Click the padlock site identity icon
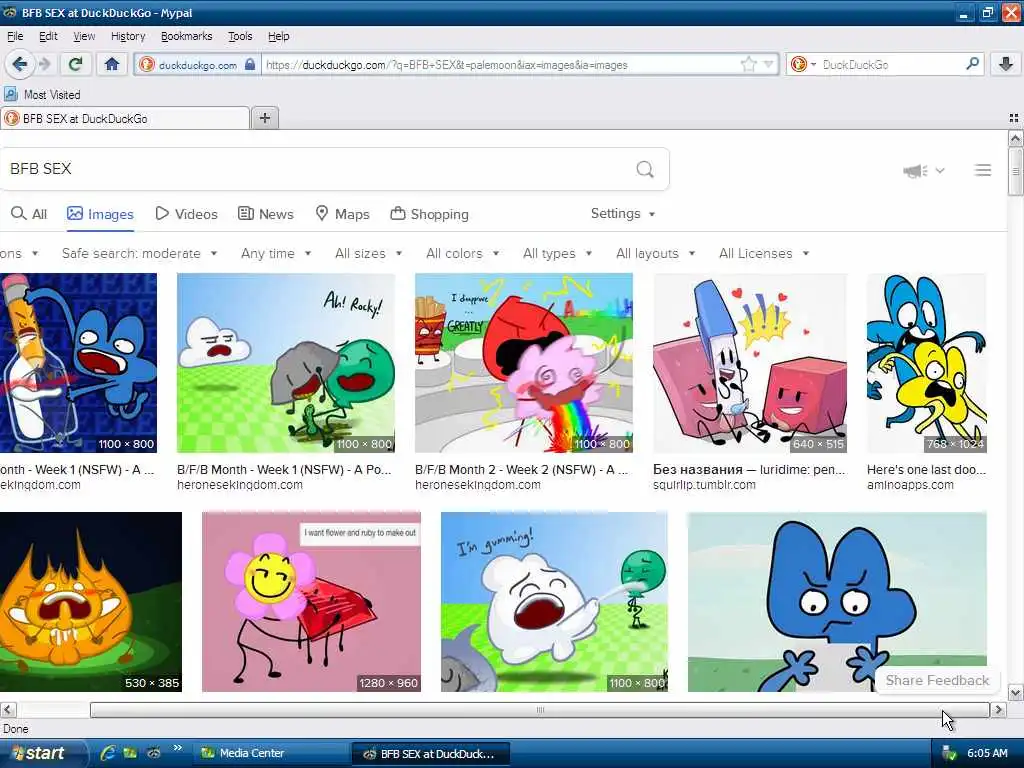This screenshot has width=1024, height=768. (249, 64)
